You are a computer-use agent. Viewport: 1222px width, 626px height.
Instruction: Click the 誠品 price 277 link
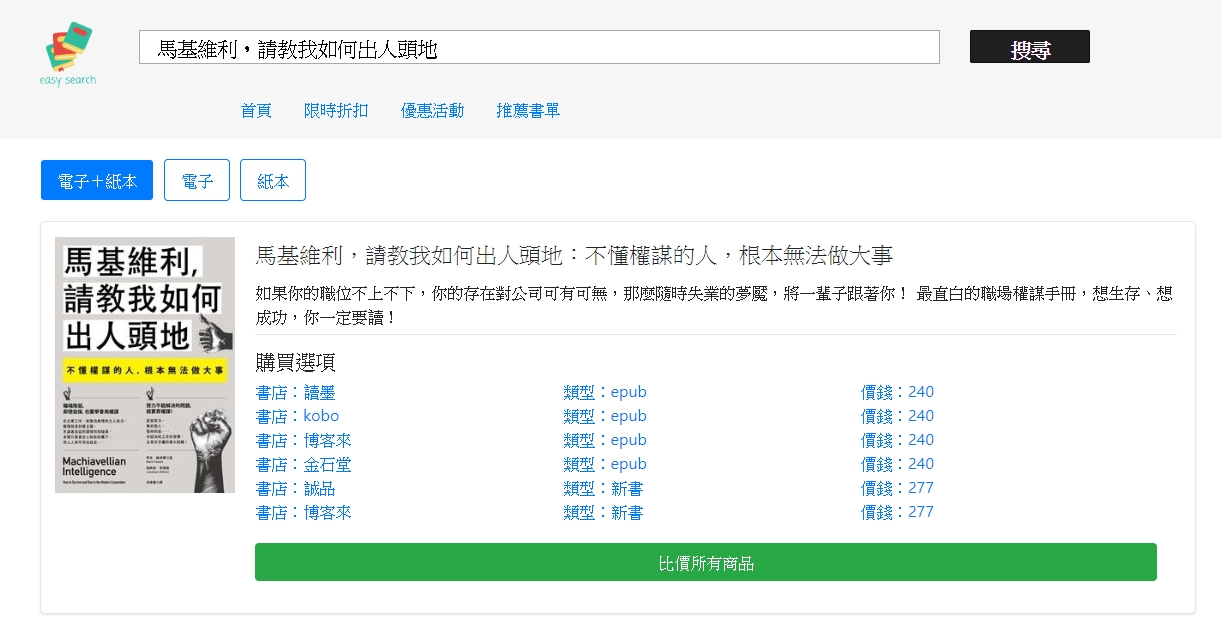(x=897, y=488)
